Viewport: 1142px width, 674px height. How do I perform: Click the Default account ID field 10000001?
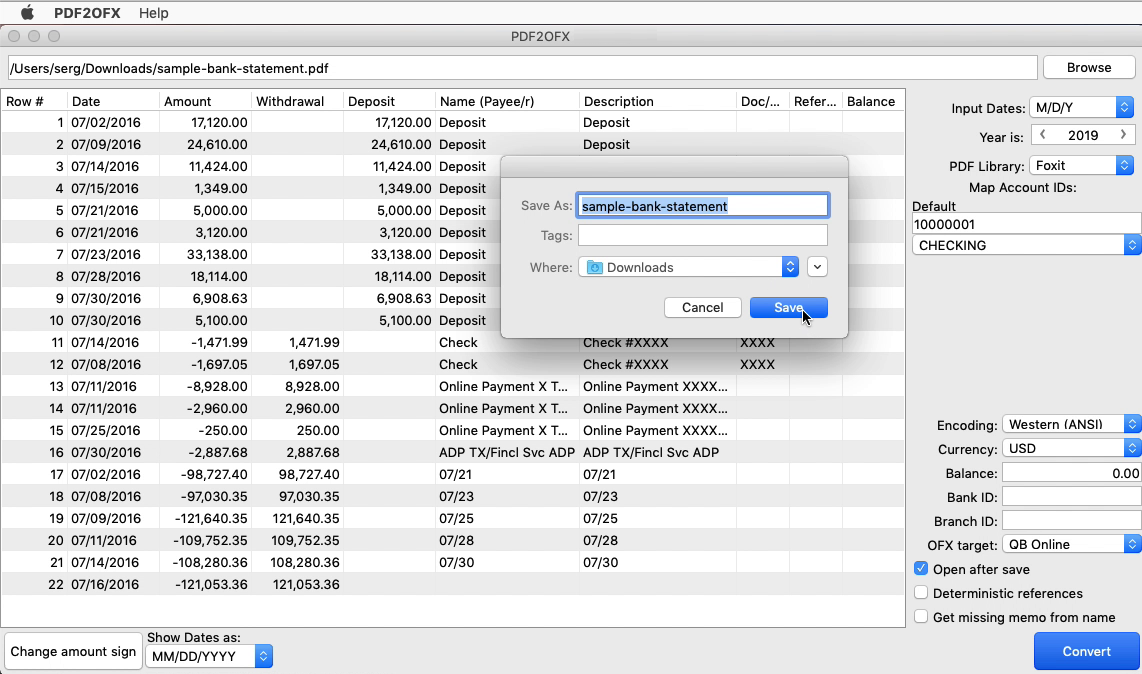[x=1026, y=224]
